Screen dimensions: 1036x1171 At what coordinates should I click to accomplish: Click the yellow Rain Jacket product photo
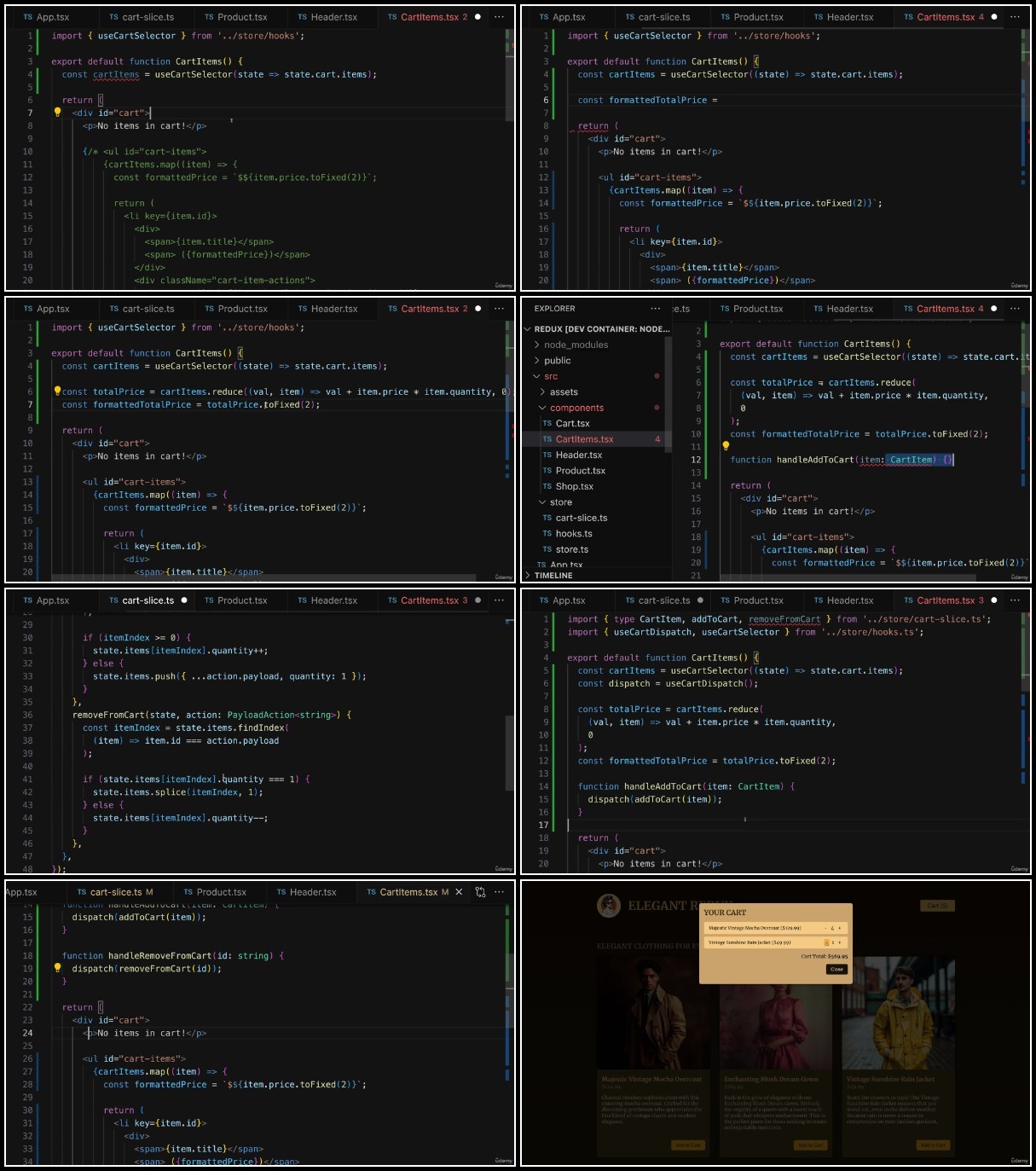[x=899, y=1013]
